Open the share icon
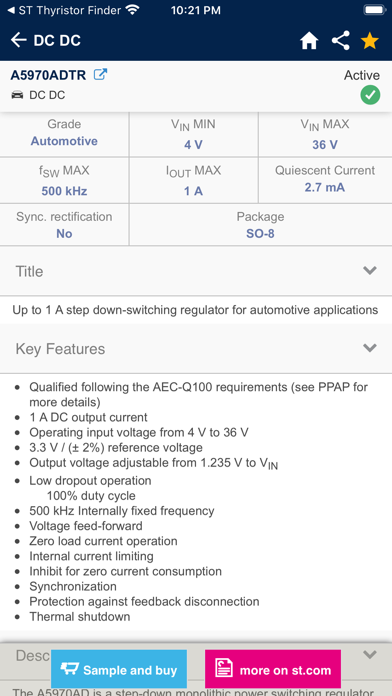 [x=341, y=41]
